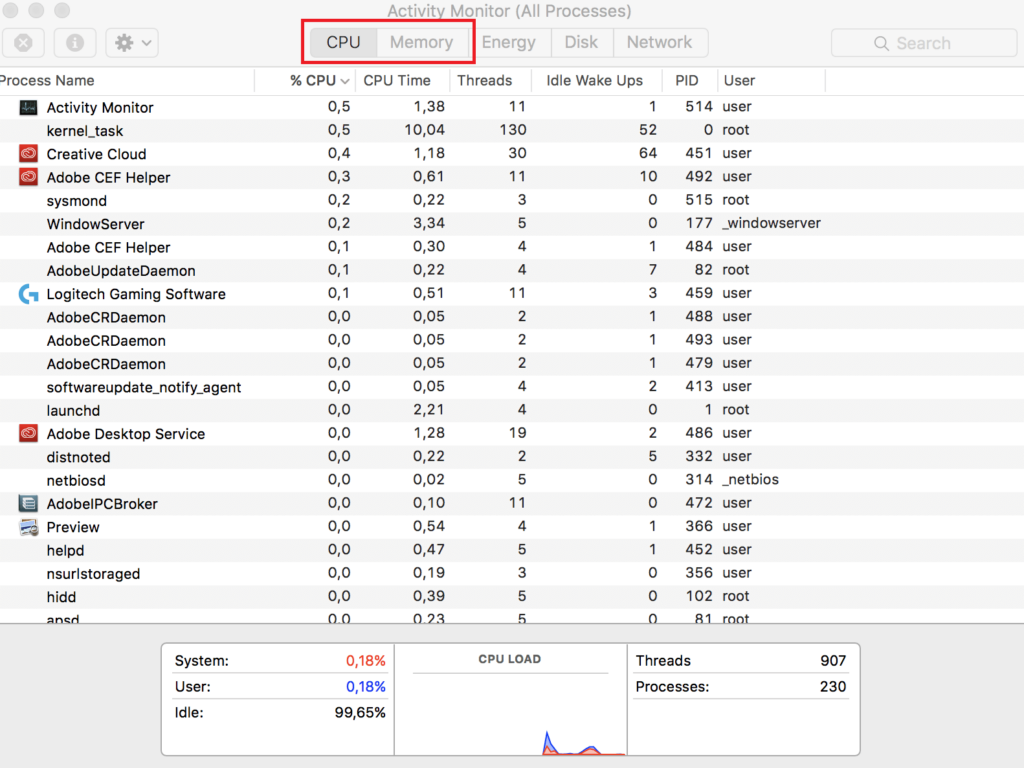Switch to the Memory tab

[x=422, y=42]
